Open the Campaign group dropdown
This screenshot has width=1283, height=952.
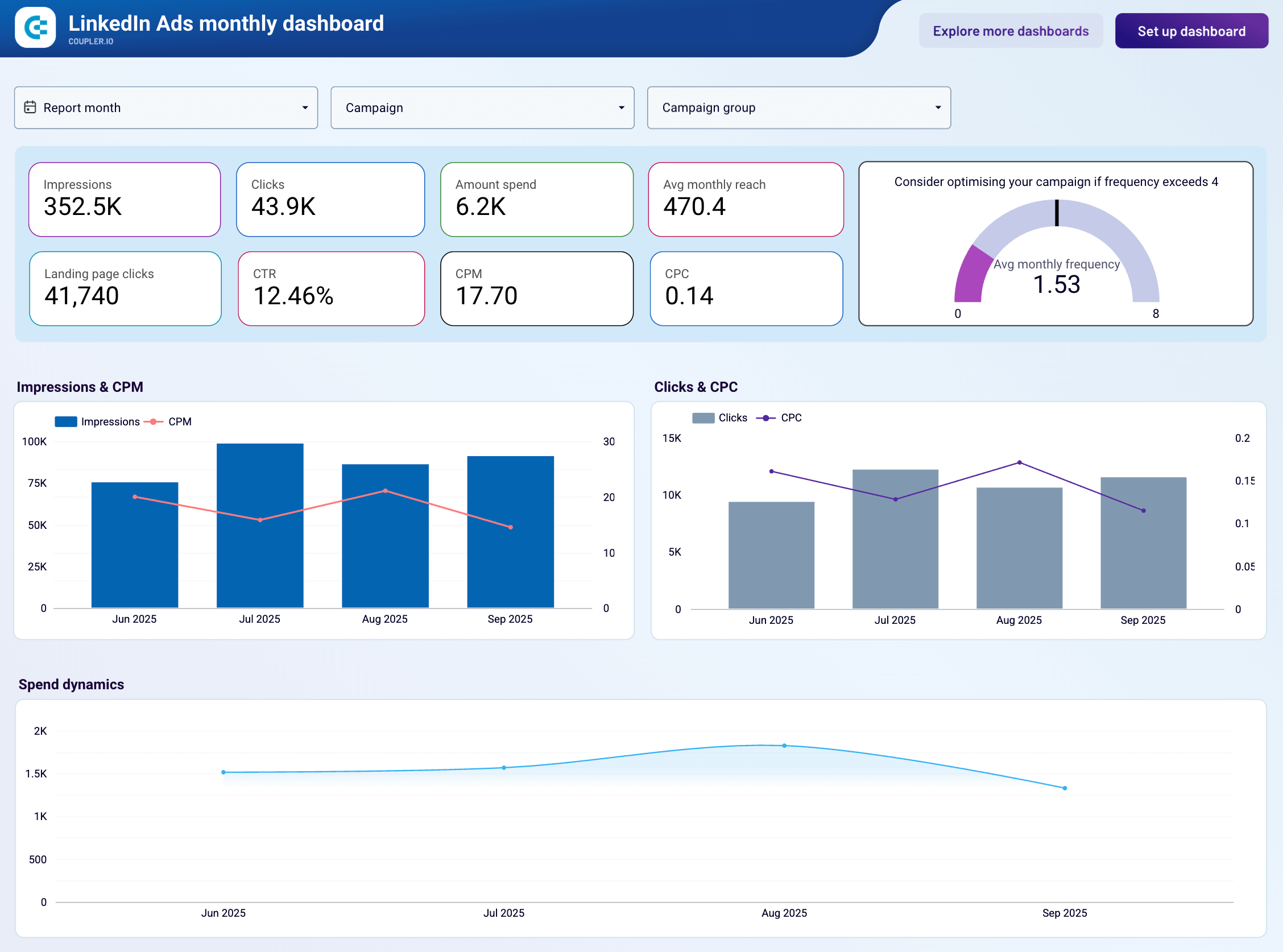point(938,107)
